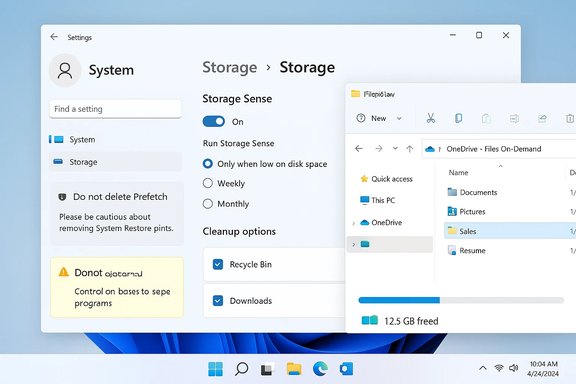Click the Cleanup options heading
This screenshot has height=384, width=576.
point(239,232)
